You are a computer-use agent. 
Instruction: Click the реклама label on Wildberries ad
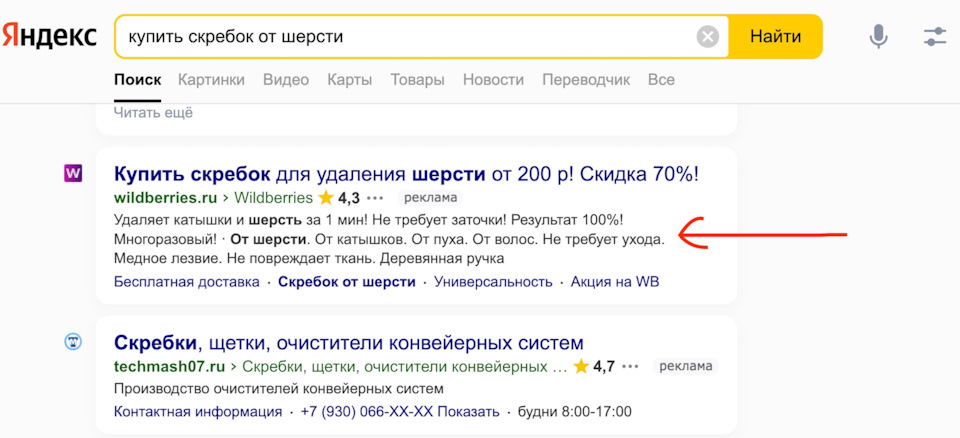click(430, 198)
